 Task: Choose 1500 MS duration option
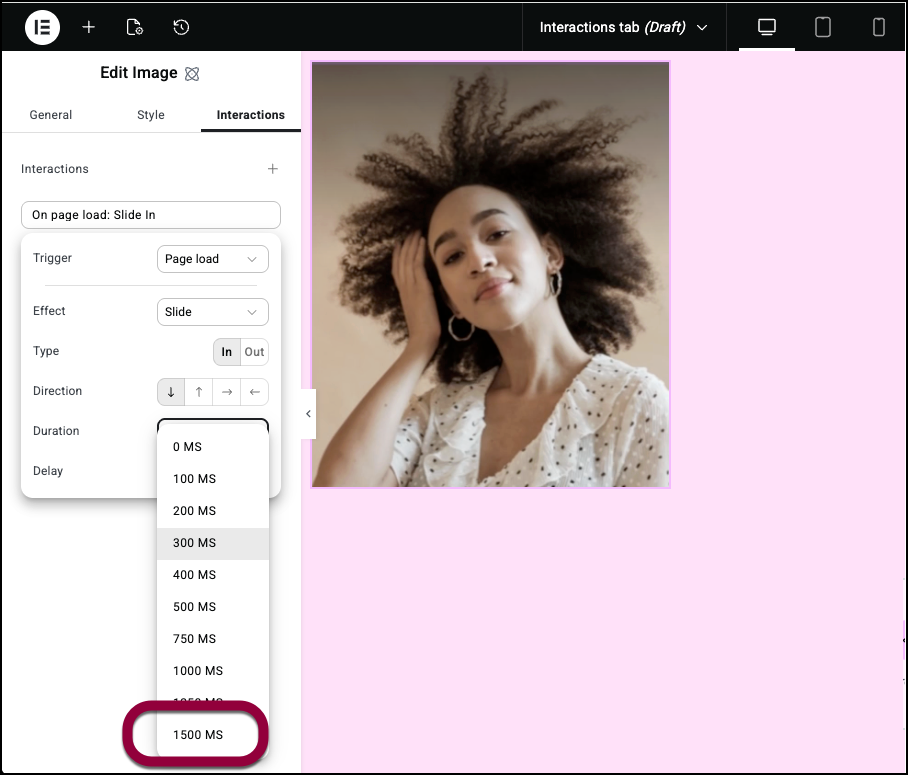198,735
